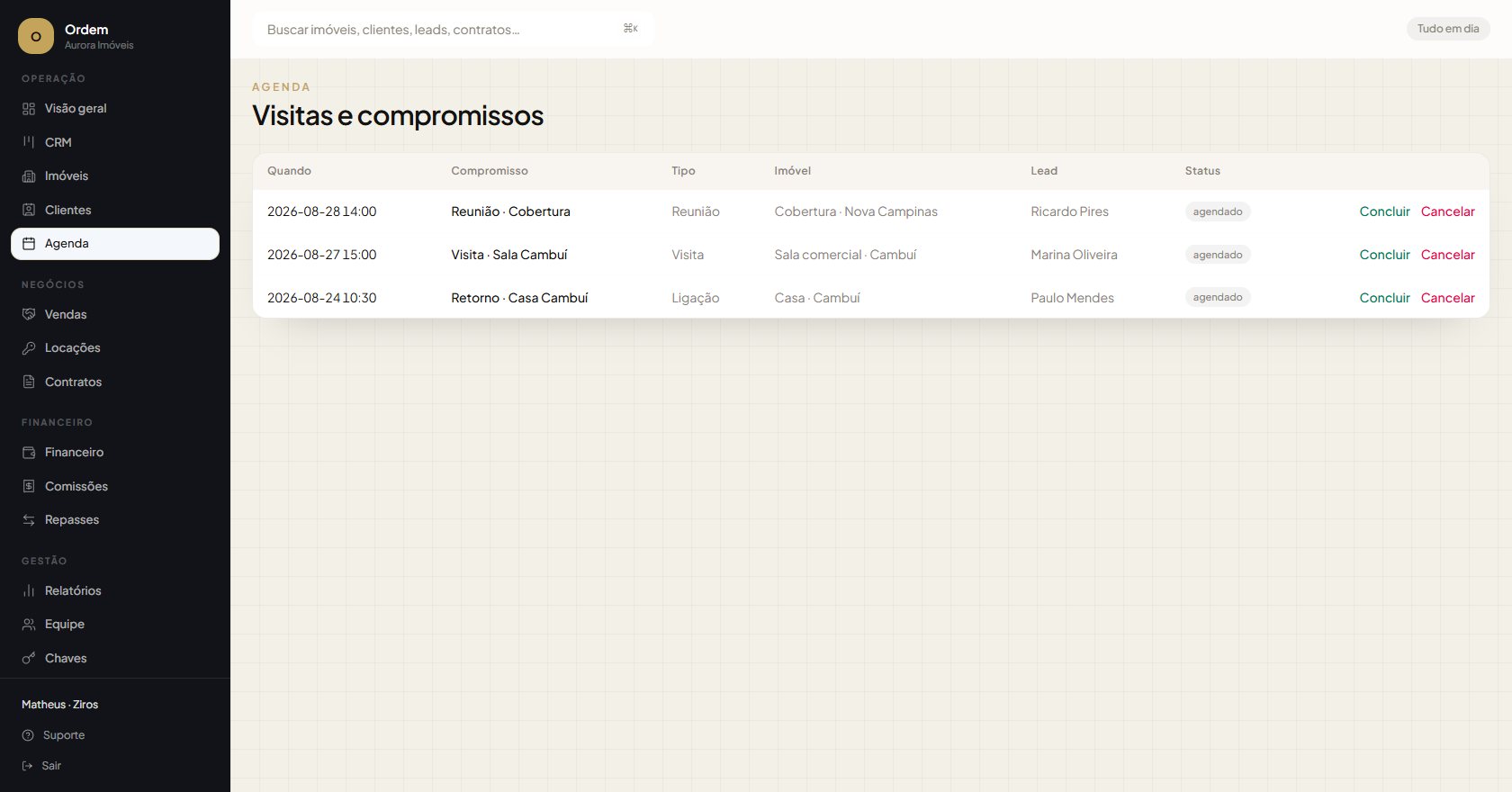Open the Comissões menu item
Image resolution: width=1512 pixels, height=792 pixels.
[x=115, y=486]
